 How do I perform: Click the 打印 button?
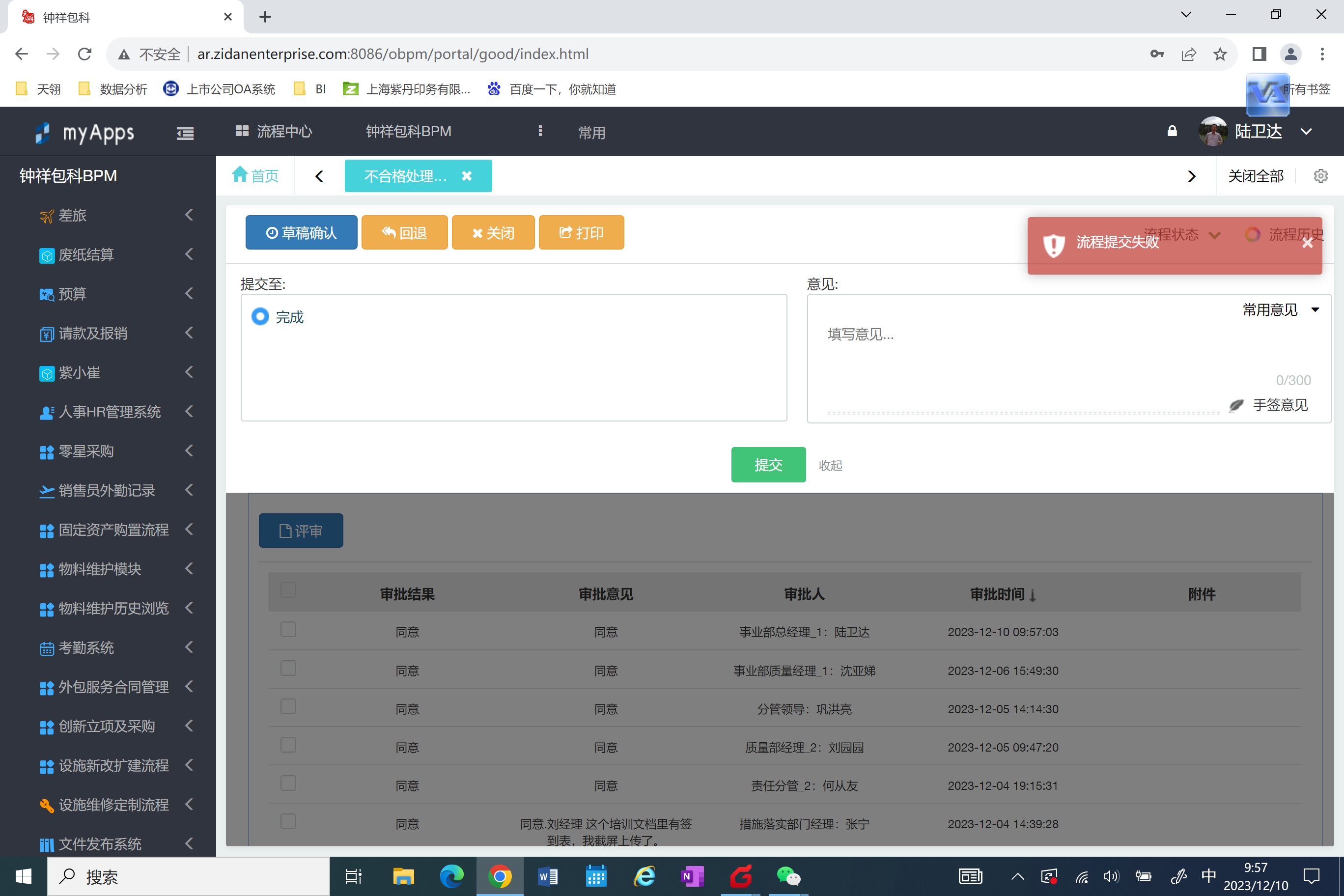tap(581, 232)
